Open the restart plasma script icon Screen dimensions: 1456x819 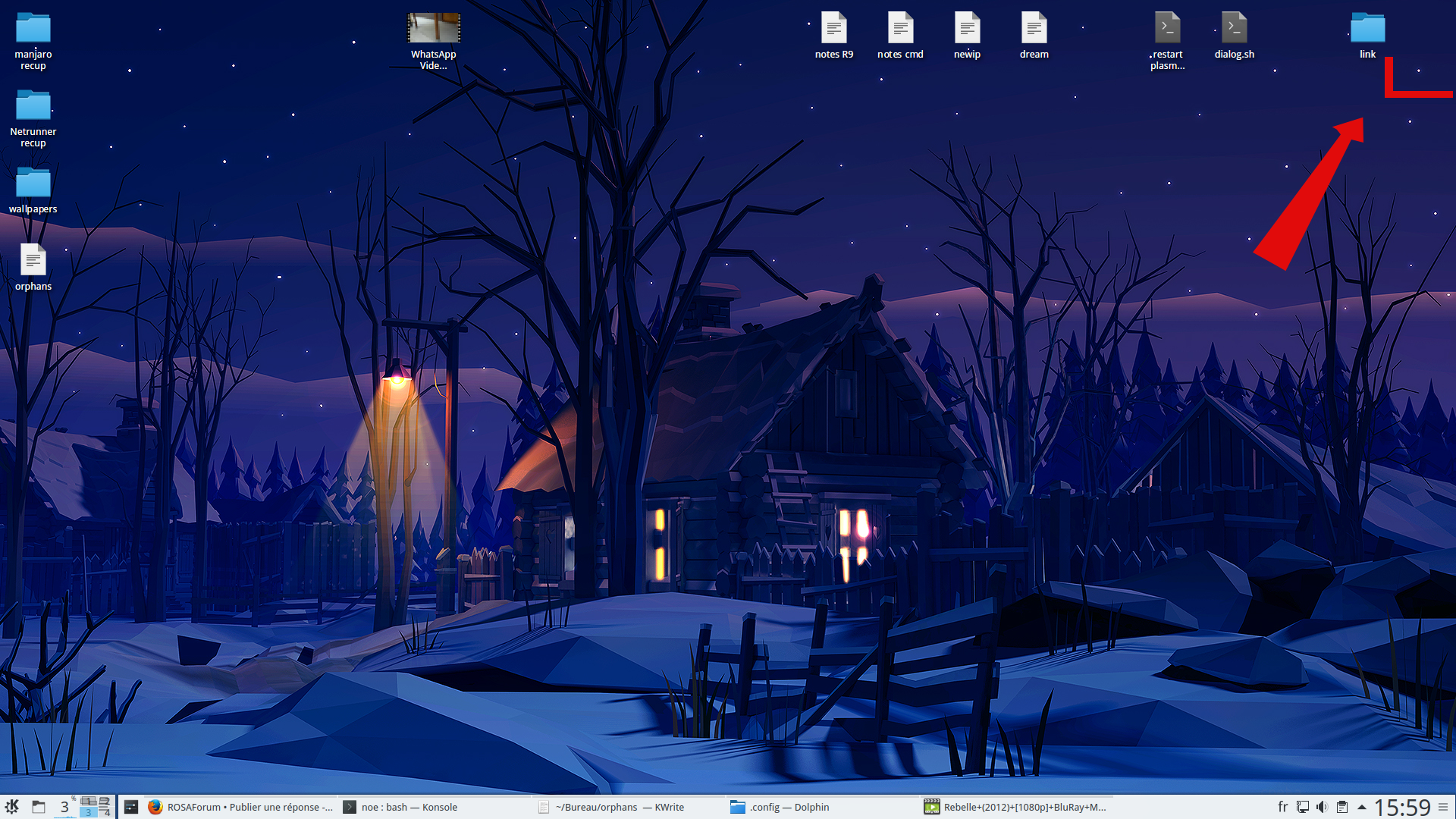point(1167,29)
